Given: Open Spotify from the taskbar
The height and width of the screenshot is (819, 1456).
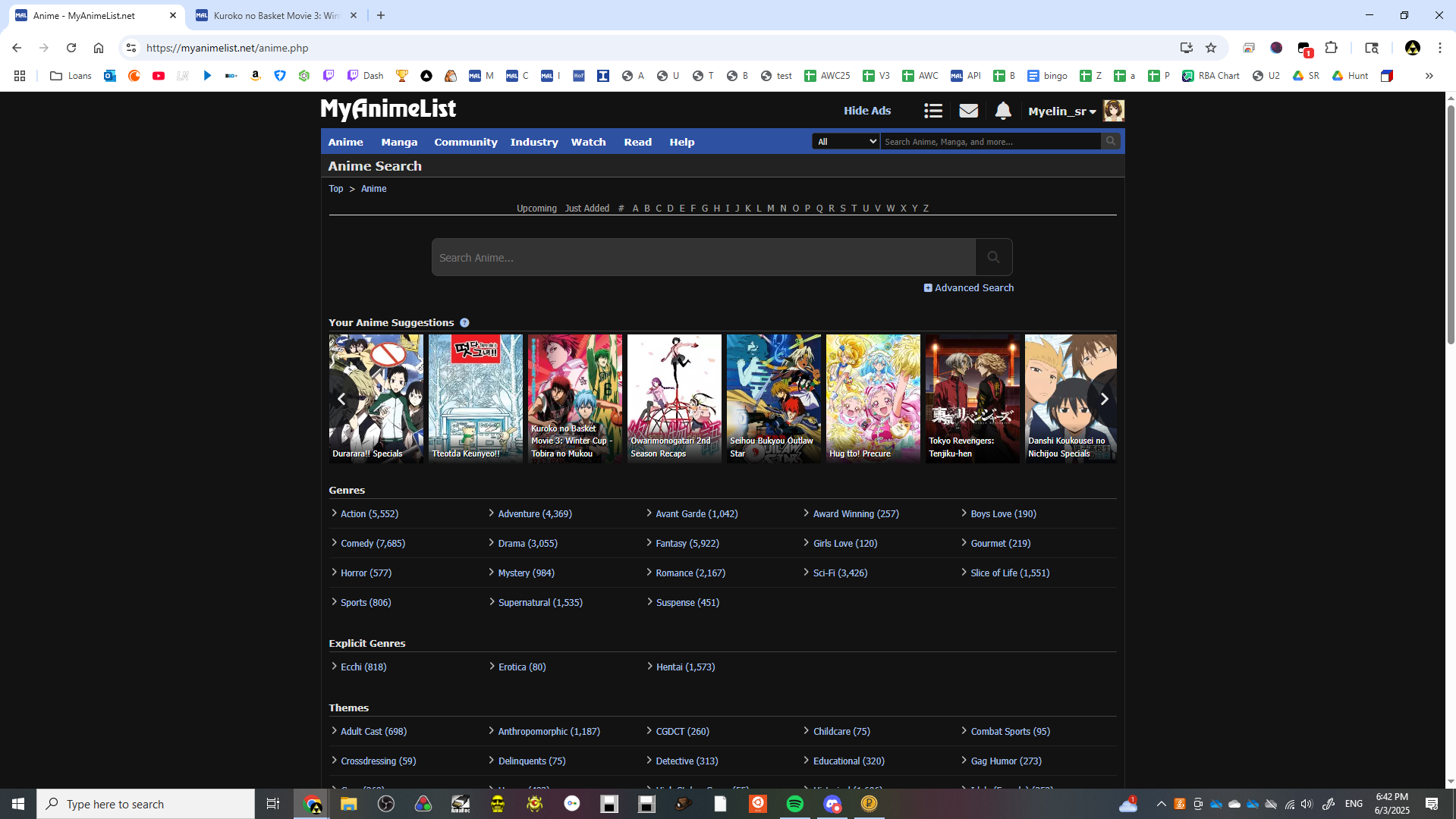Looking at the screenshot, I should tap(794, 804).
